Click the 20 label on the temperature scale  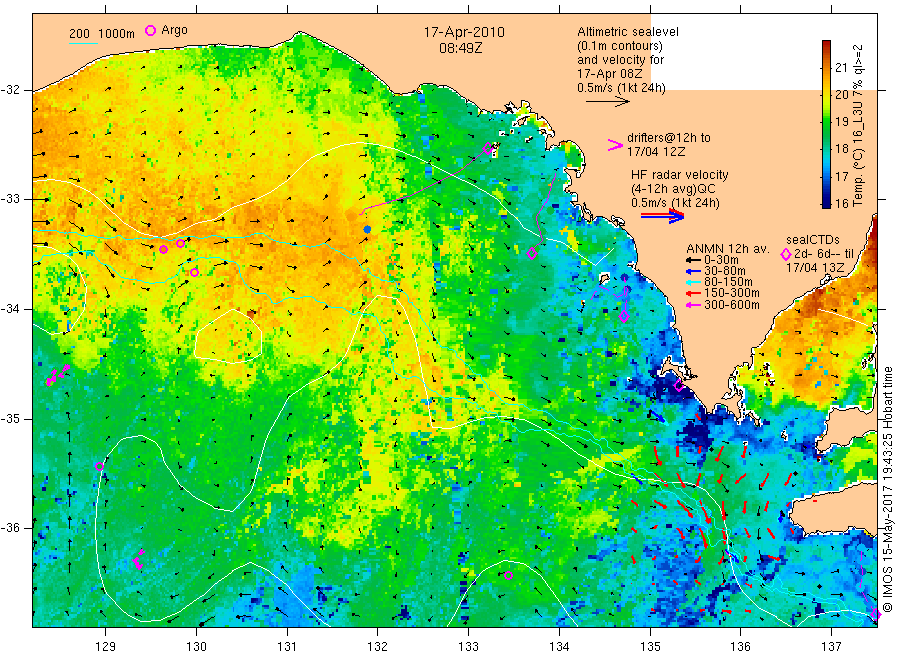tap(841, 95)
